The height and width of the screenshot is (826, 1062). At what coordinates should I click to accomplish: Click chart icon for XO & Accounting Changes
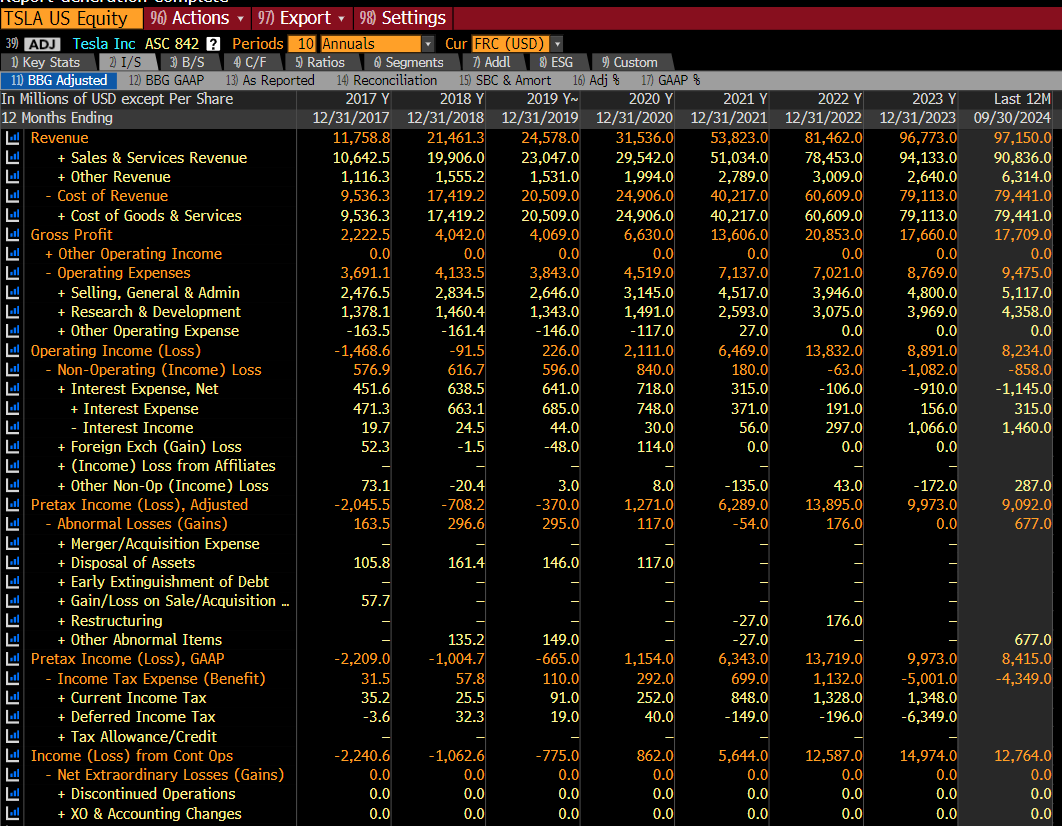(x=12, y=813)
